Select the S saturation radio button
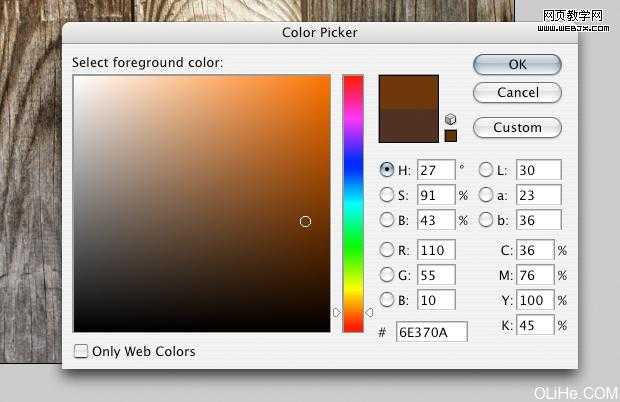 click(x=387, y=195)
